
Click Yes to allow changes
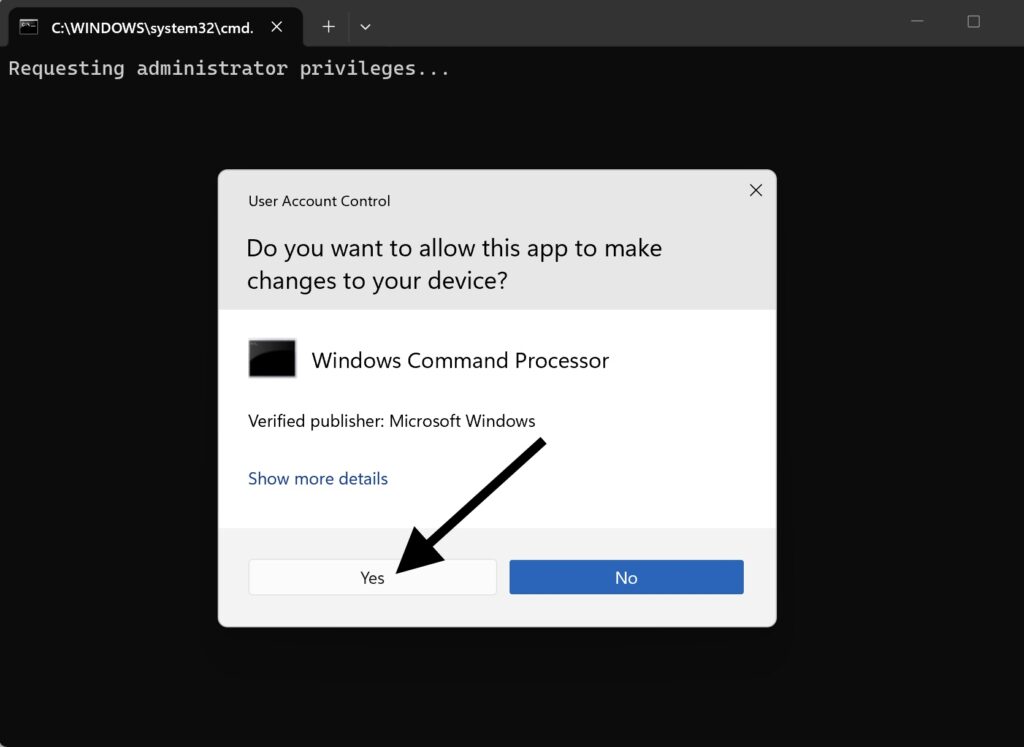click(372, 578)
